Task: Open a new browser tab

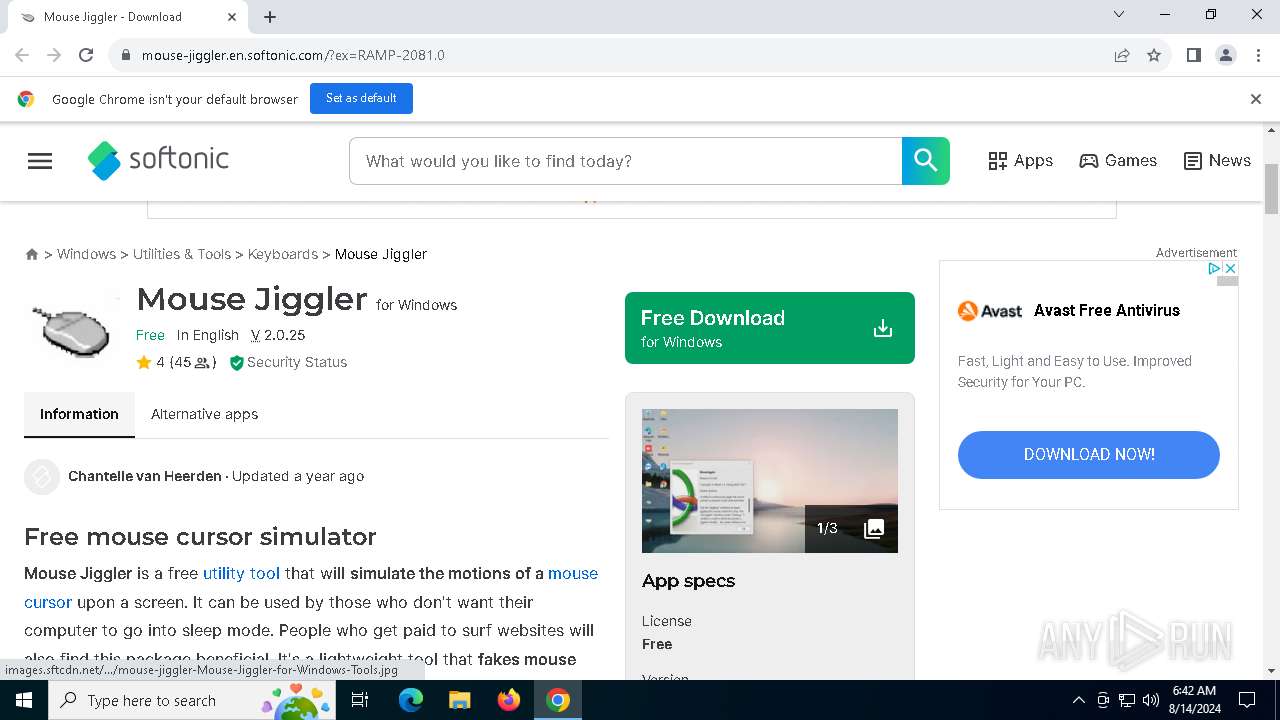Action: [x=270, y=17]
